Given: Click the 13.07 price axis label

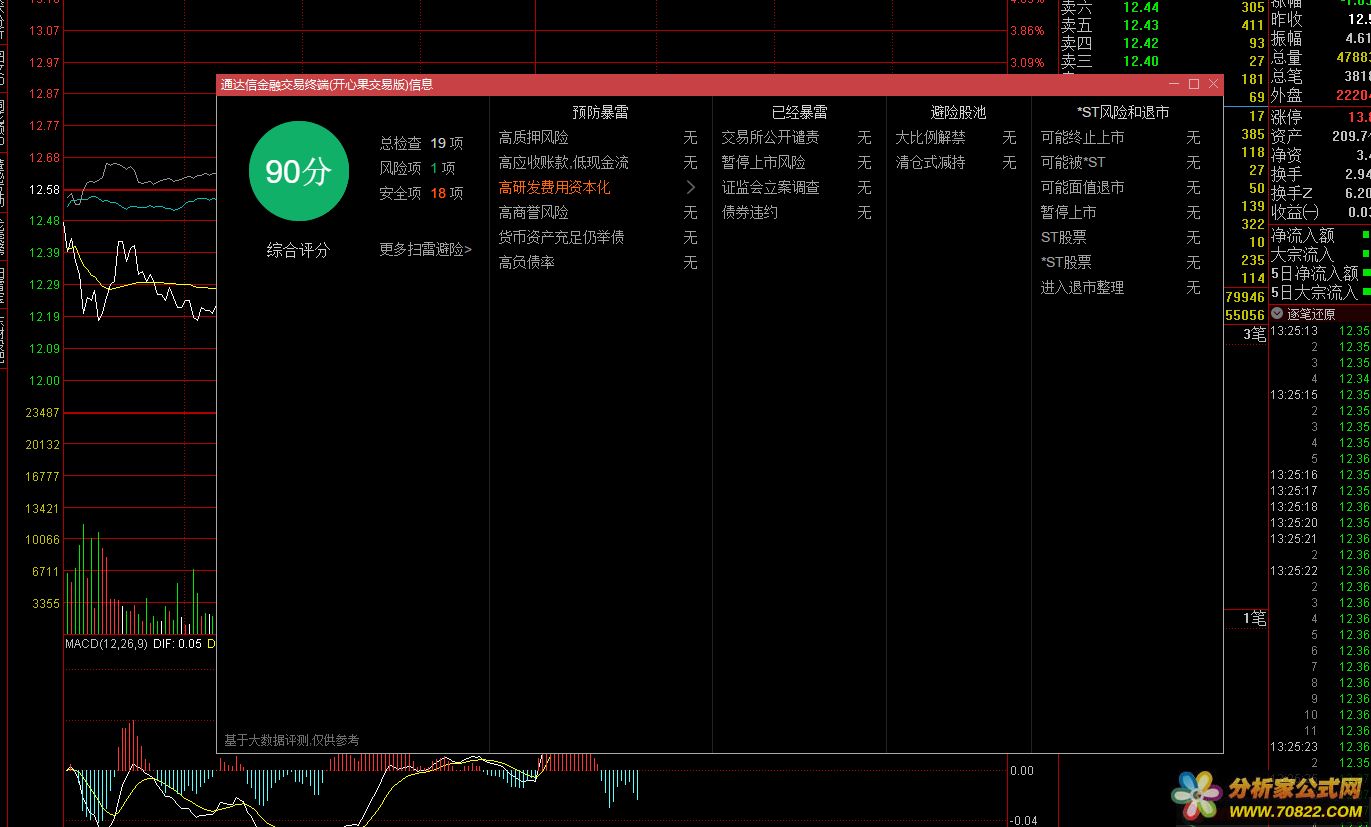Looking at the screenshot, I should (44, 31).
